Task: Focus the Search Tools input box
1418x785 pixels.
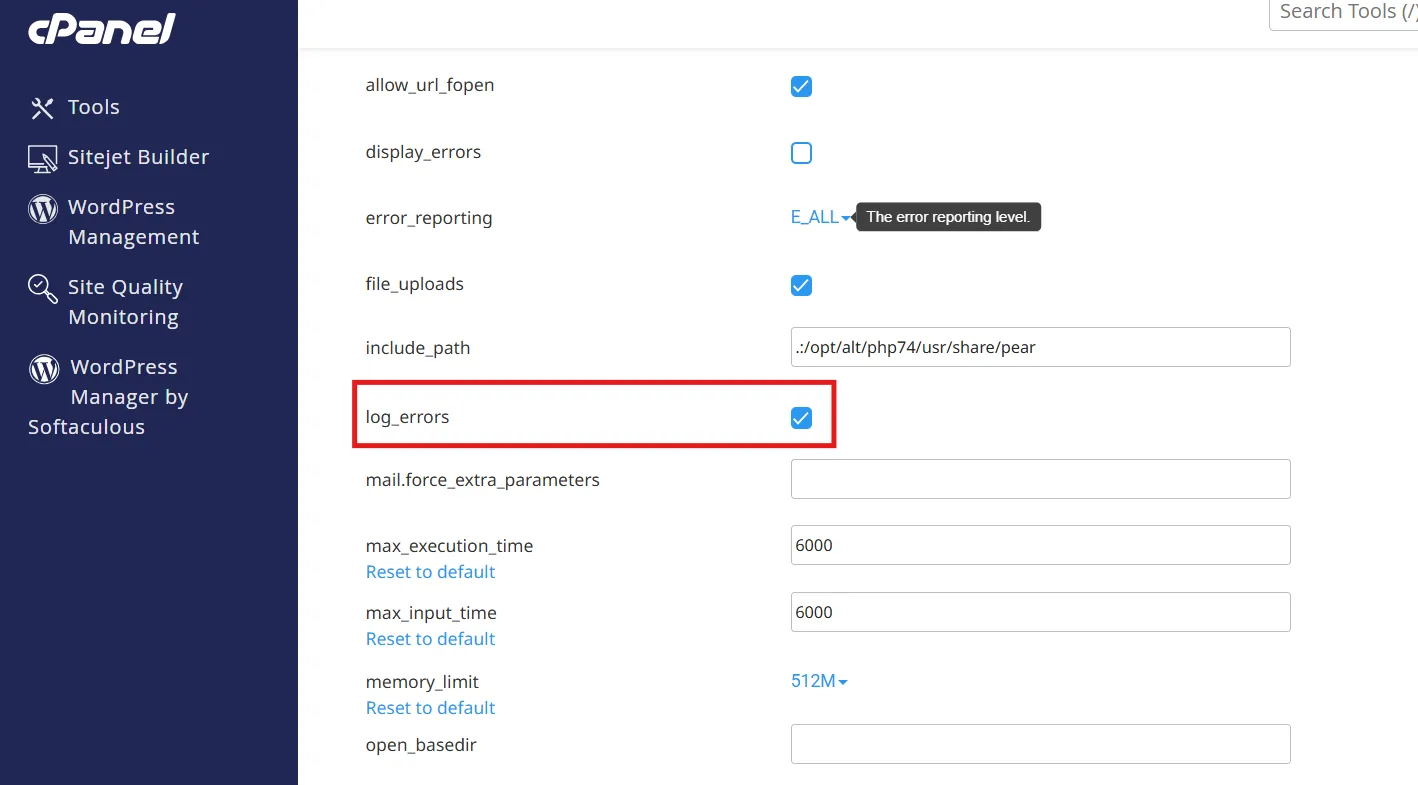Action: pos(1343,13)
